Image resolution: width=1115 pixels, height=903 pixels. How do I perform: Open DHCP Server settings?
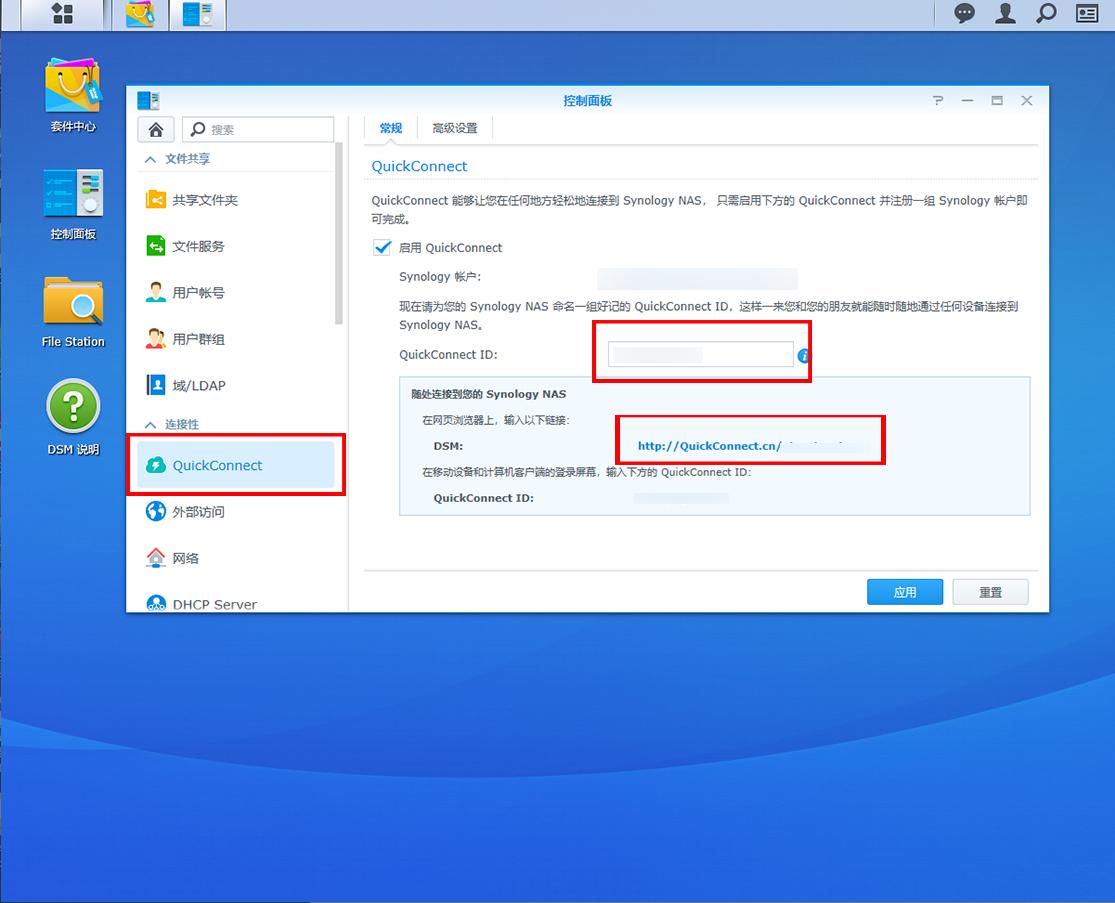214,602
